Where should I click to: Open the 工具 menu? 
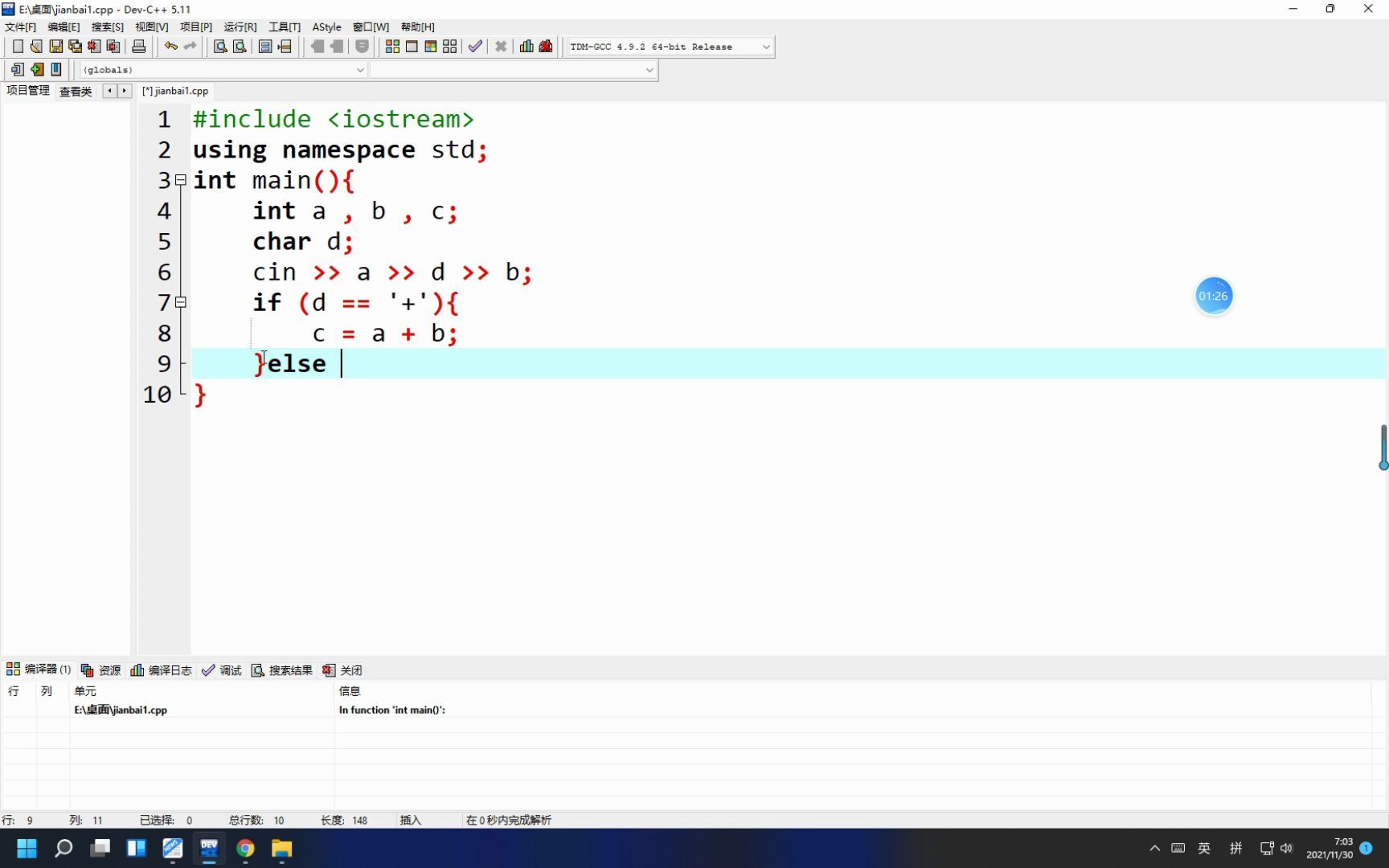[x=284, y=27]
